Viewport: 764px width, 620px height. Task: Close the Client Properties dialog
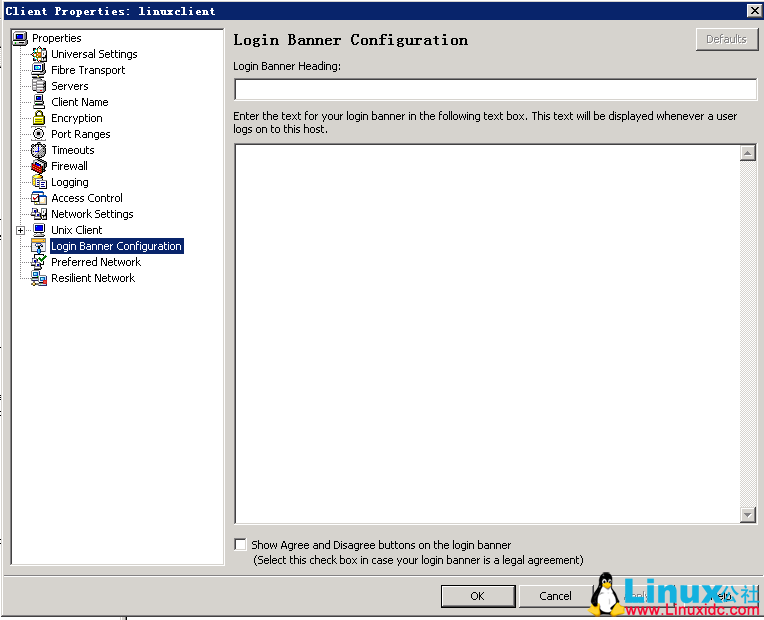tap(754, 10)
